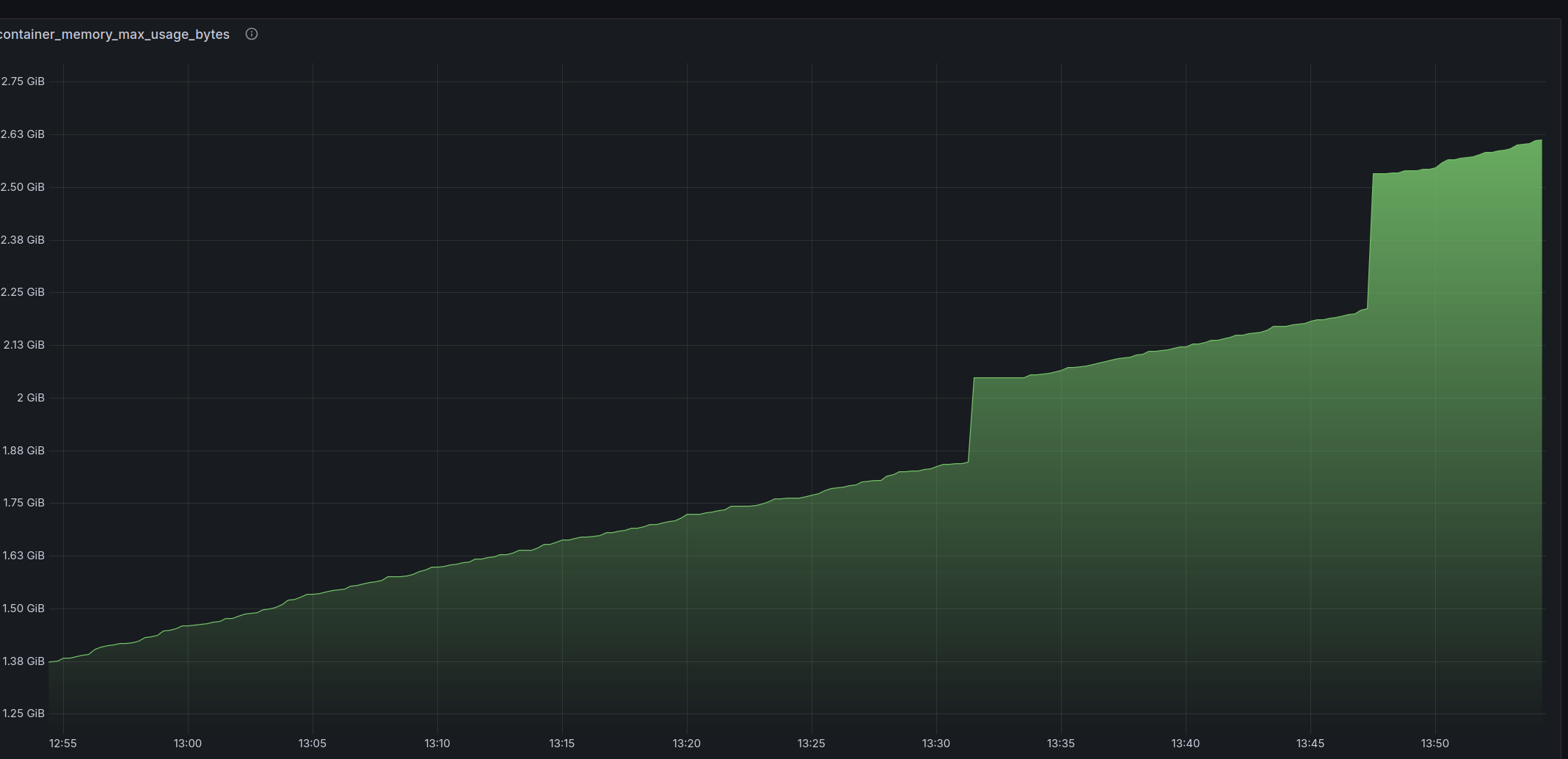This screenshot has width=1568, height=759.
Task: Click the 1.75 GiB y-axis label
Action: [x=24, y=503]
